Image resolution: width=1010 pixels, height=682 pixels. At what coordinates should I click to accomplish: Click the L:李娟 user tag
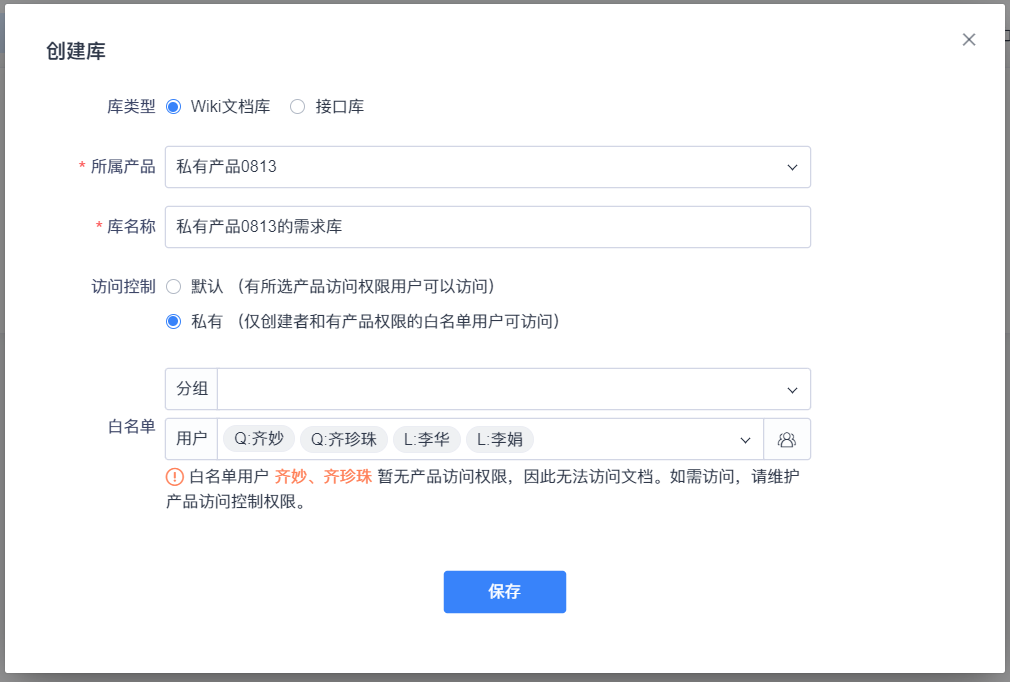(x=499, y=438)
